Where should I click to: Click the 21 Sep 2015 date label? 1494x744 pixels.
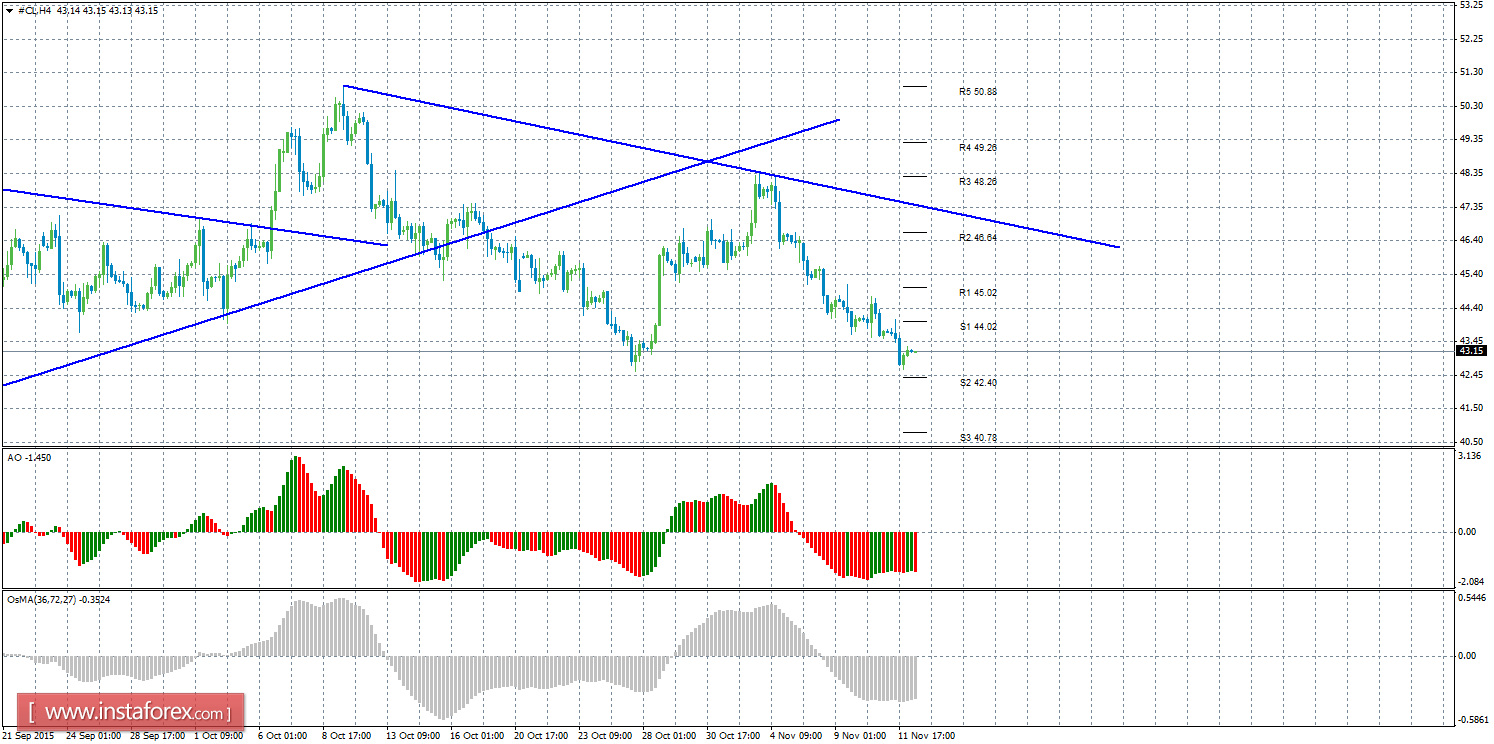29,736
